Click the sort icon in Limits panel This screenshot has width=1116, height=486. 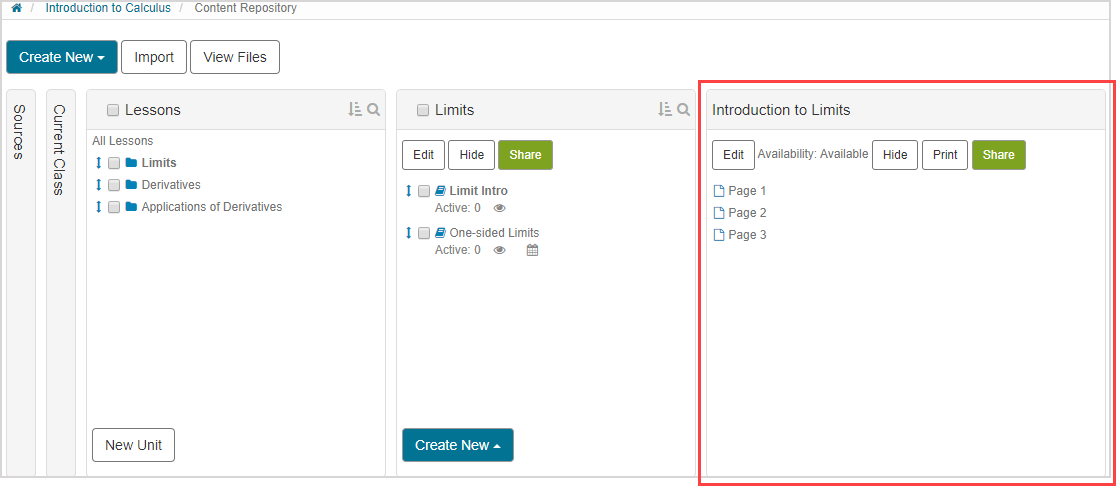point(664,110)
